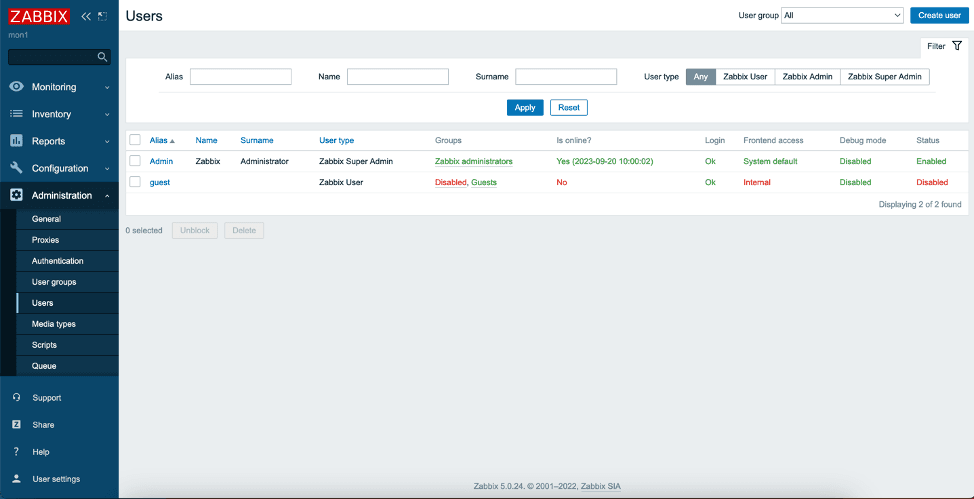Click the Administration gear icon
This screenshot has width=974, height=499.
pos(17,195)
